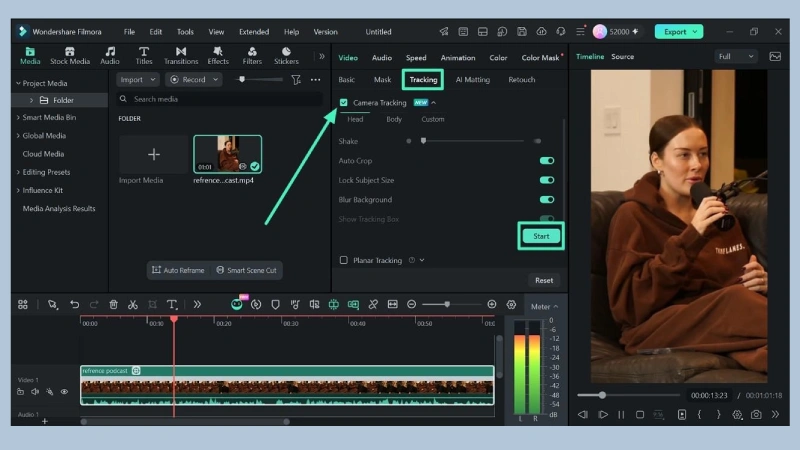This screenshot has width=800, height=450.
Task: Switch to the Speed tab
Action: point(416,58)
